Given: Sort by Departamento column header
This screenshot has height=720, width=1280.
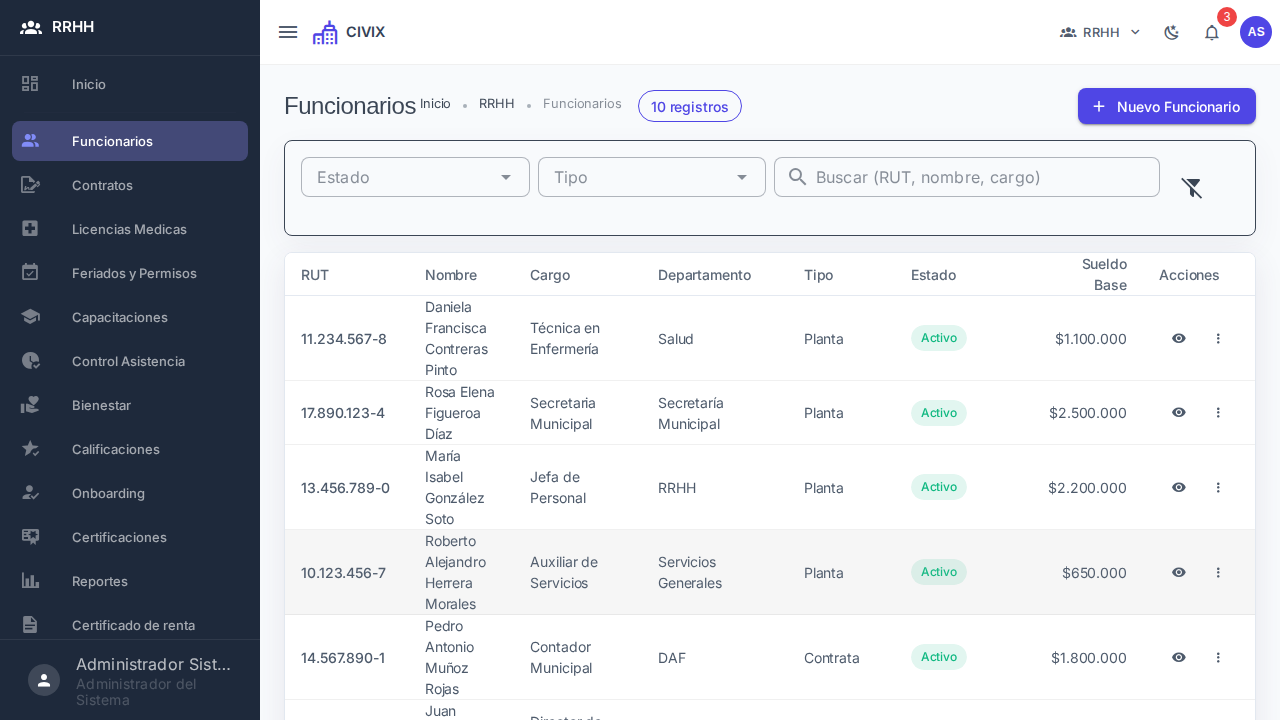Looking at the screenshot, I should coord(704,275).
